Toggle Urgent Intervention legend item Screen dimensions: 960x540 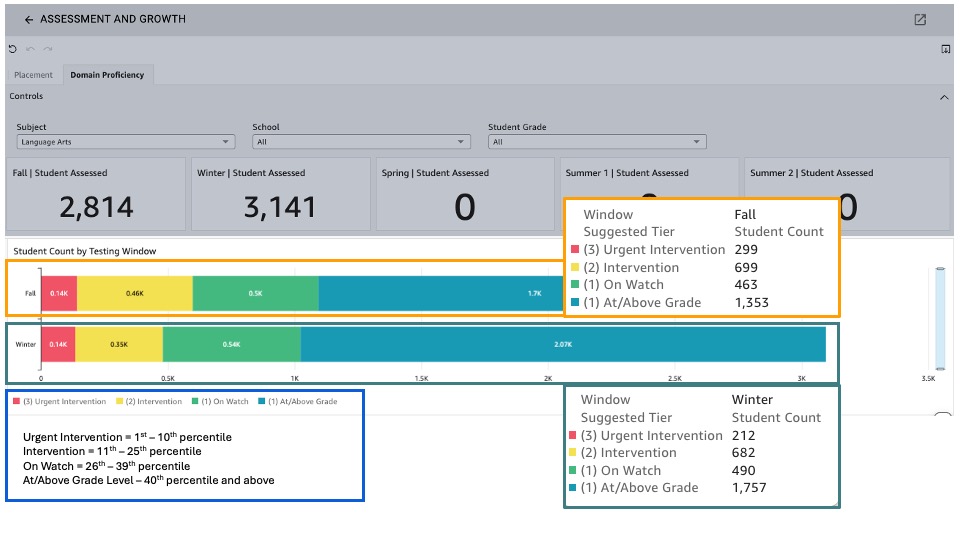point(59,402)
